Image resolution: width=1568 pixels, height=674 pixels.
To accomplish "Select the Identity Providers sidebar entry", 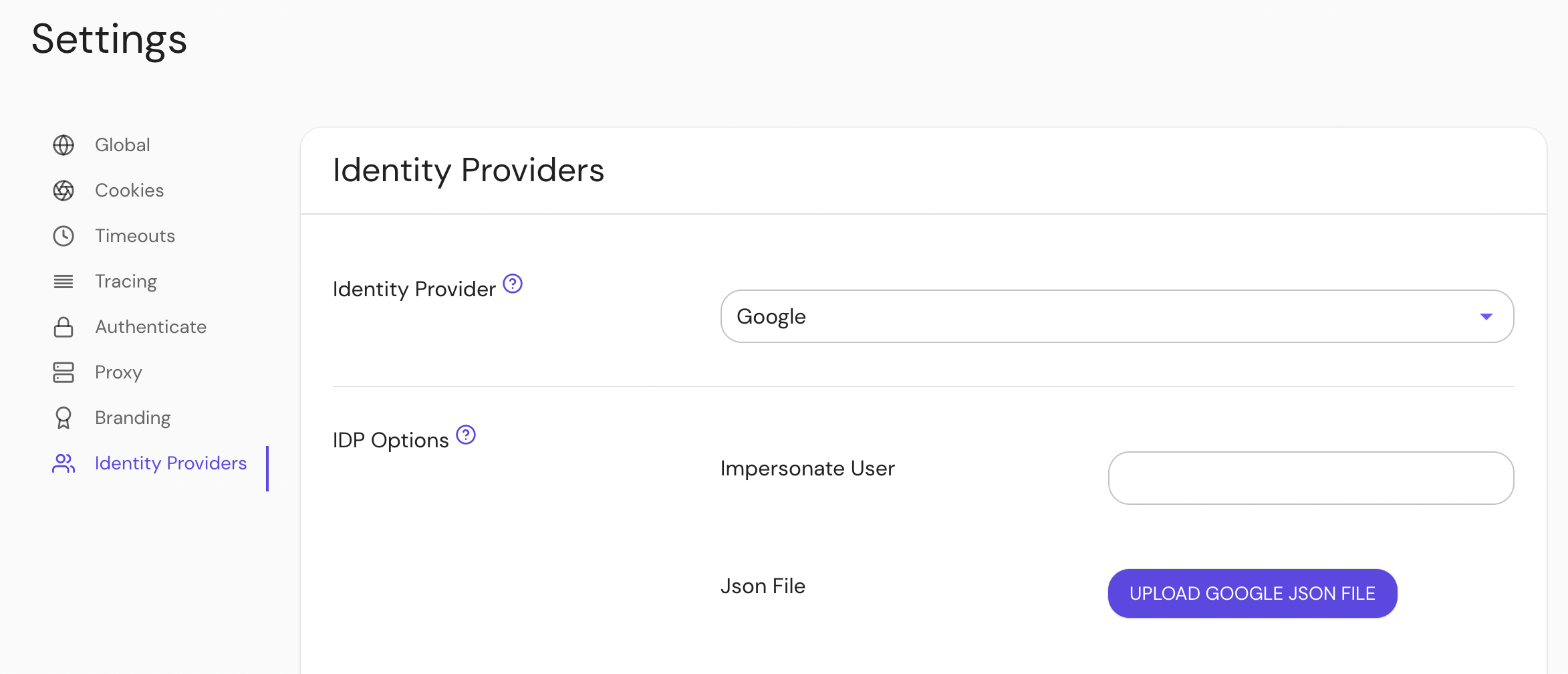I will [x=170, y=463].
